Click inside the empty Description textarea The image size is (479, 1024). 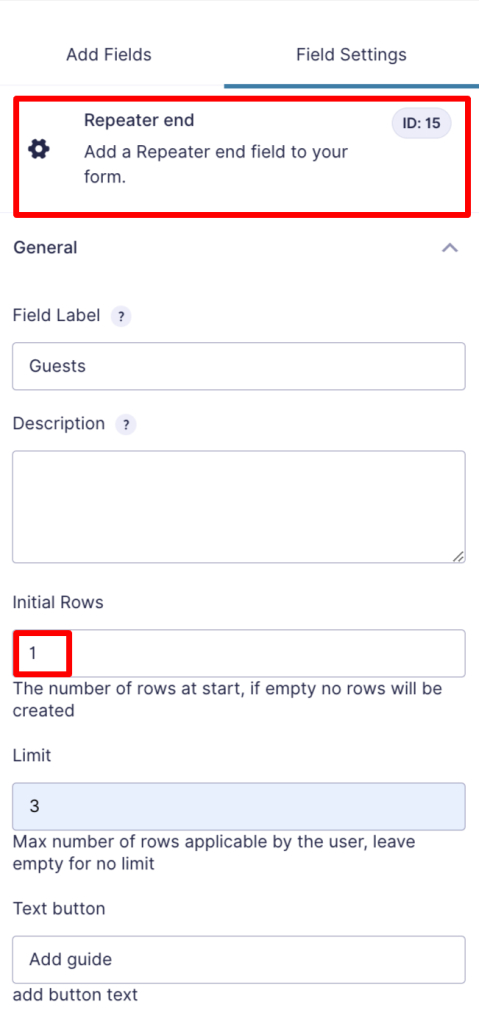(239, 507)
